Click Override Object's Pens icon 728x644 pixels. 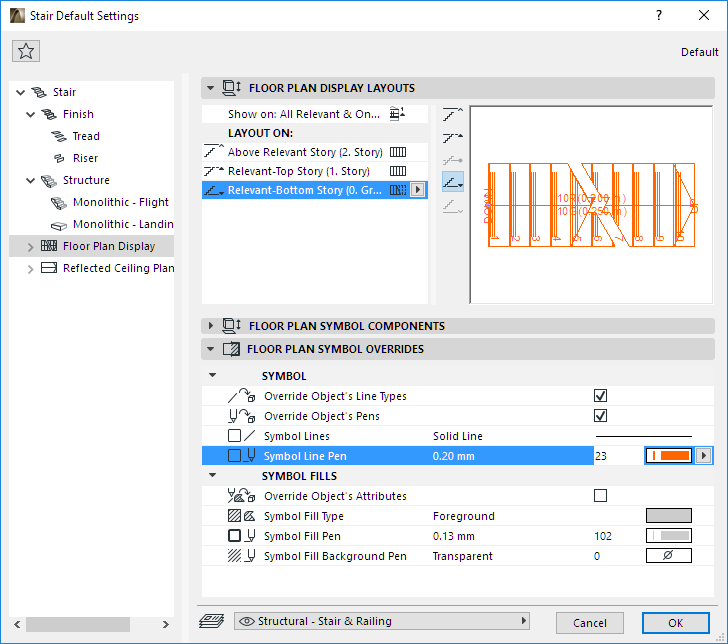[241, 416]
